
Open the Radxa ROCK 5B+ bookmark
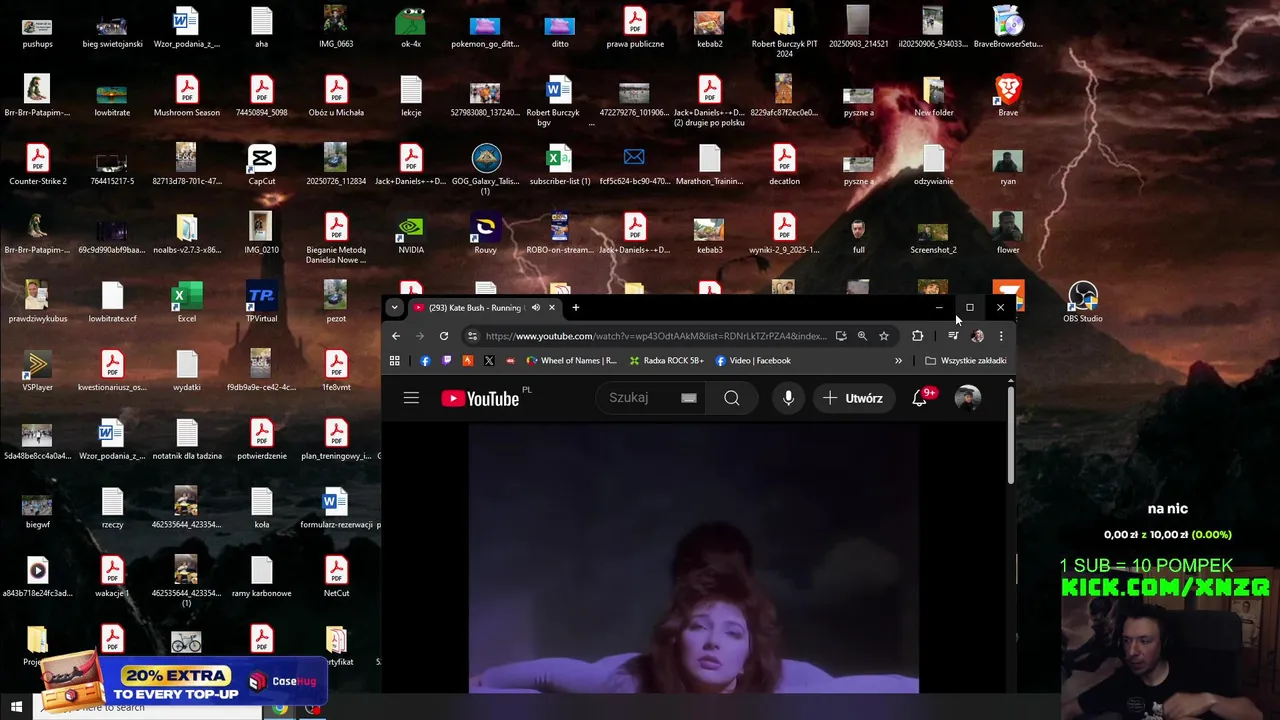coord(667,361)
